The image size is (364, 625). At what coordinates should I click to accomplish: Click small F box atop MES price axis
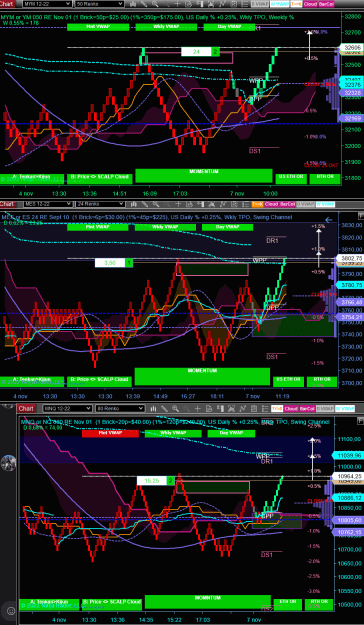pyautogui.click(x=361, y=216)
